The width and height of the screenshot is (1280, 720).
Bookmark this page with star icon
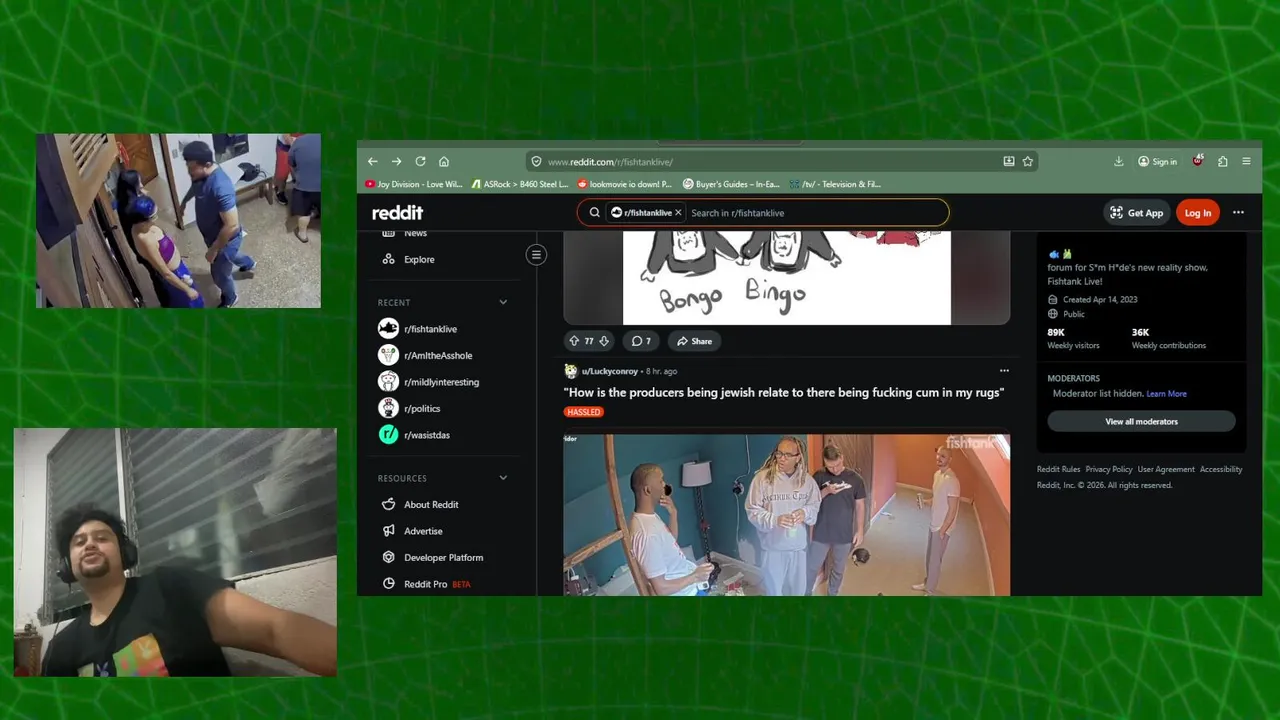[x=1027, y=161]
